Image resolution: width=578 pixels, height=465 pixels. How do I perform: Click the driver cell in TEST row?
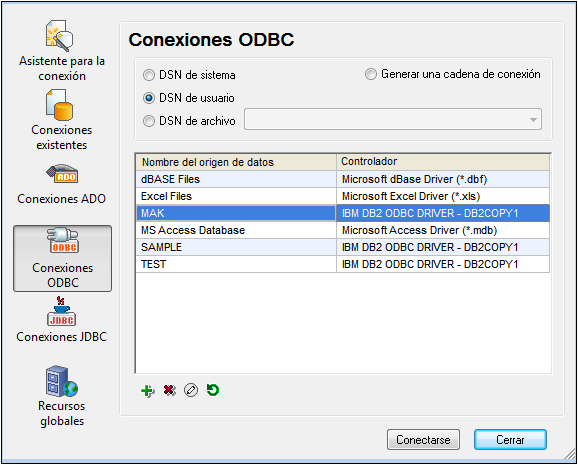(x=443, y=264)
